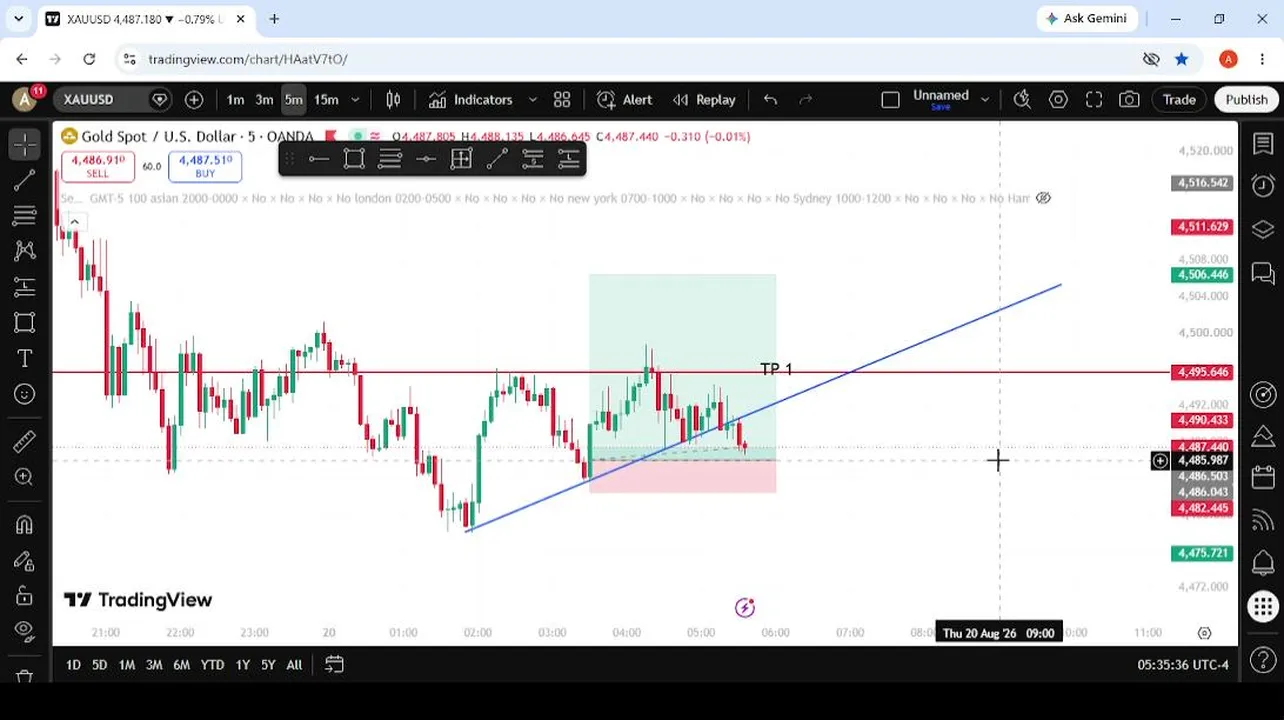This screenshot has width=1284, height=720.
Task: Click the SELL 4,486.91 button
Action: coord(97,166)
